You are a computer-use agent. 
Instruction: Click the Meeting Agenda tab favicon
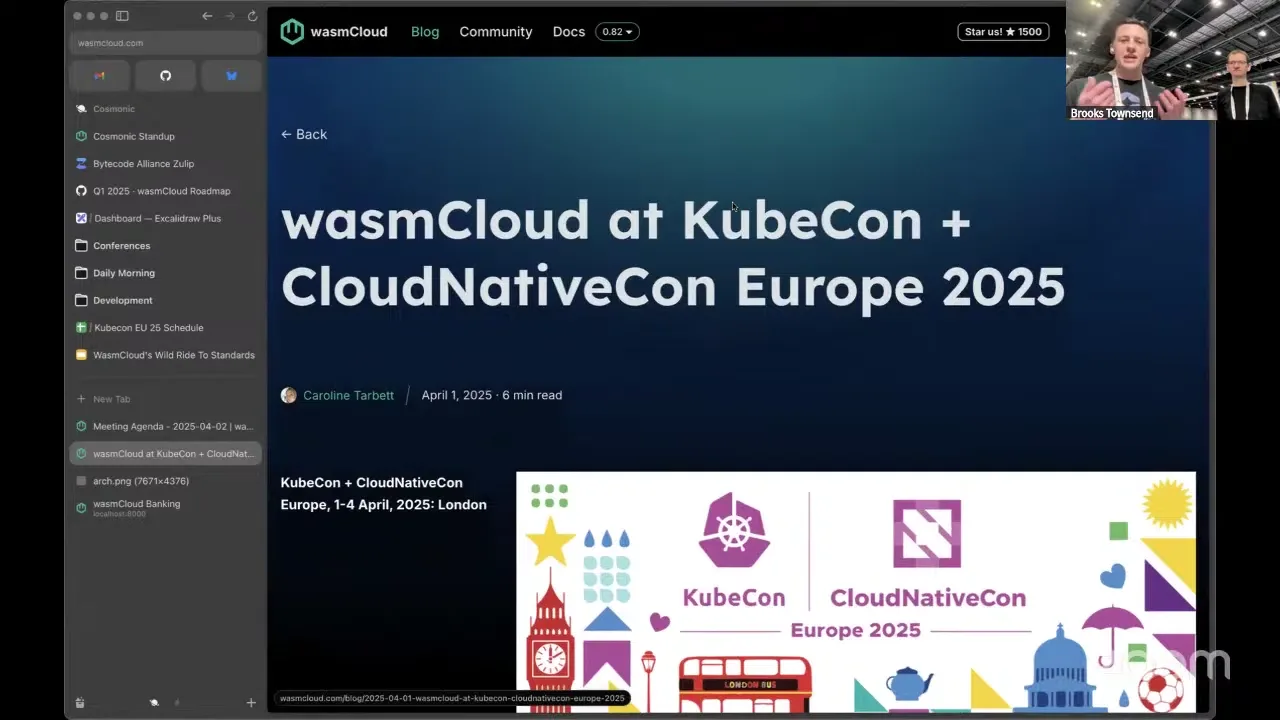[x=81, y=426]
